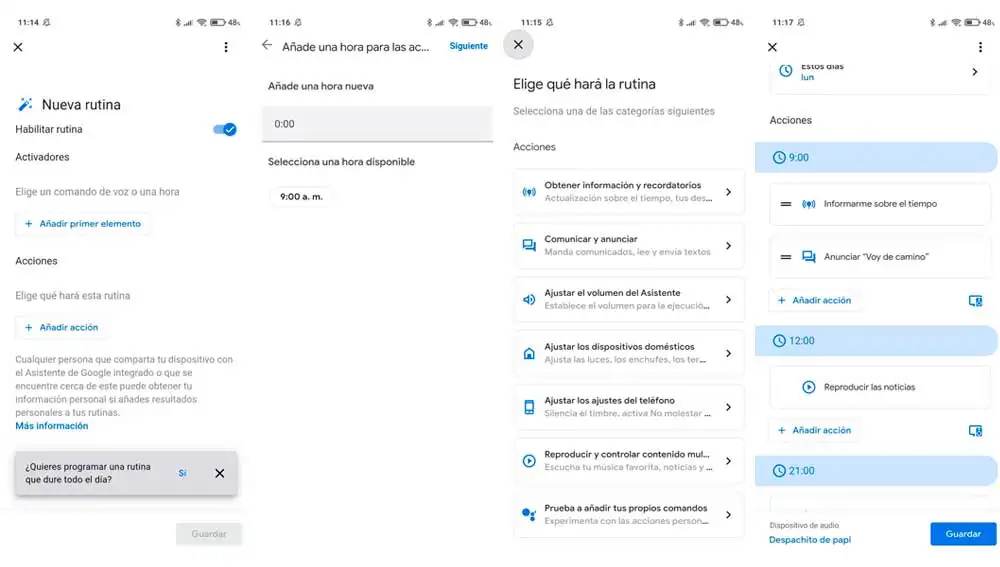This screenshot has height=567, width=1000.
Task: Click the device icon beside 9:00 Añadir acción
Action: pos(975,300)
